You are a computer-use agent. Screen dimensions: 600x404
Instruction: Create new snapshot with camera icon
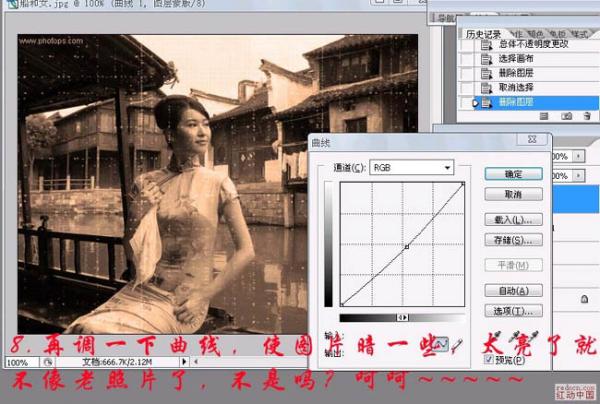coord(566,116)
